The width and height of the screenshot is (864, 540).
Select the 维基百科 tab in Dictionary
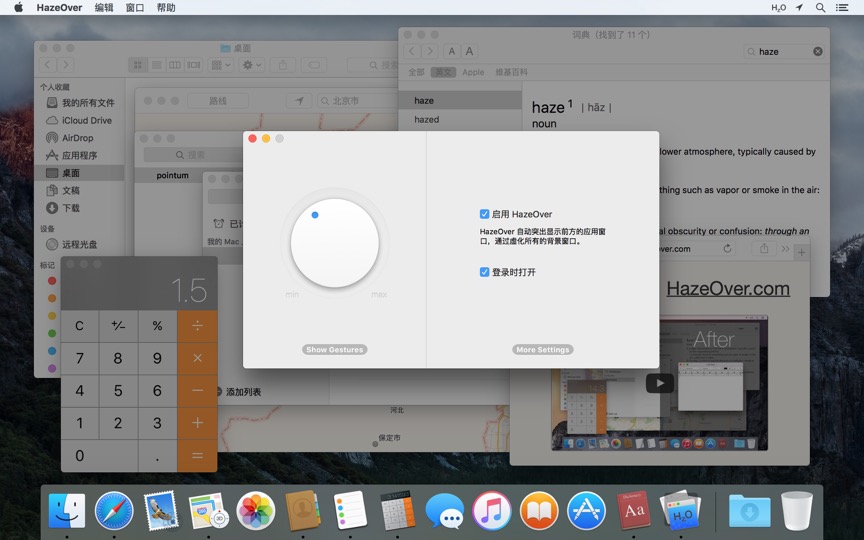pos(511,72)
